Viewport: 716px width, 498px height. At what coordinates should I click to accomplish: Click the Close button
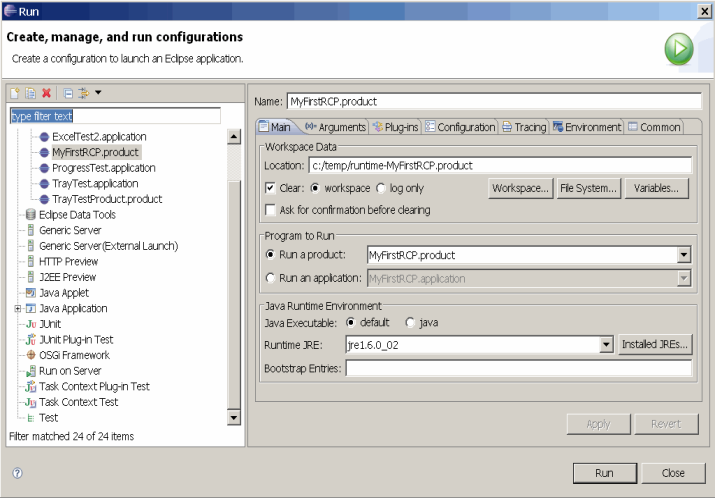click(673, 473)
